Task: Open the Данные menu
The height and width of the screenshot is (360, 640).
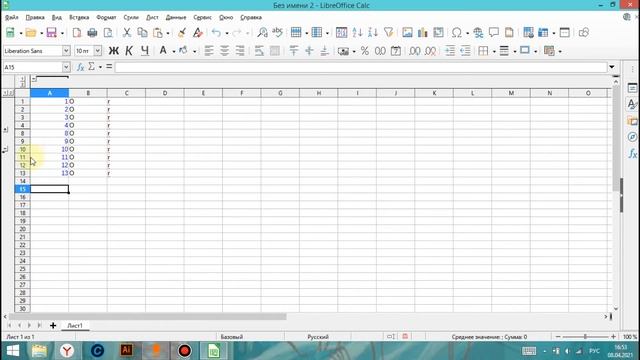Action: click(x=176, y=18)
